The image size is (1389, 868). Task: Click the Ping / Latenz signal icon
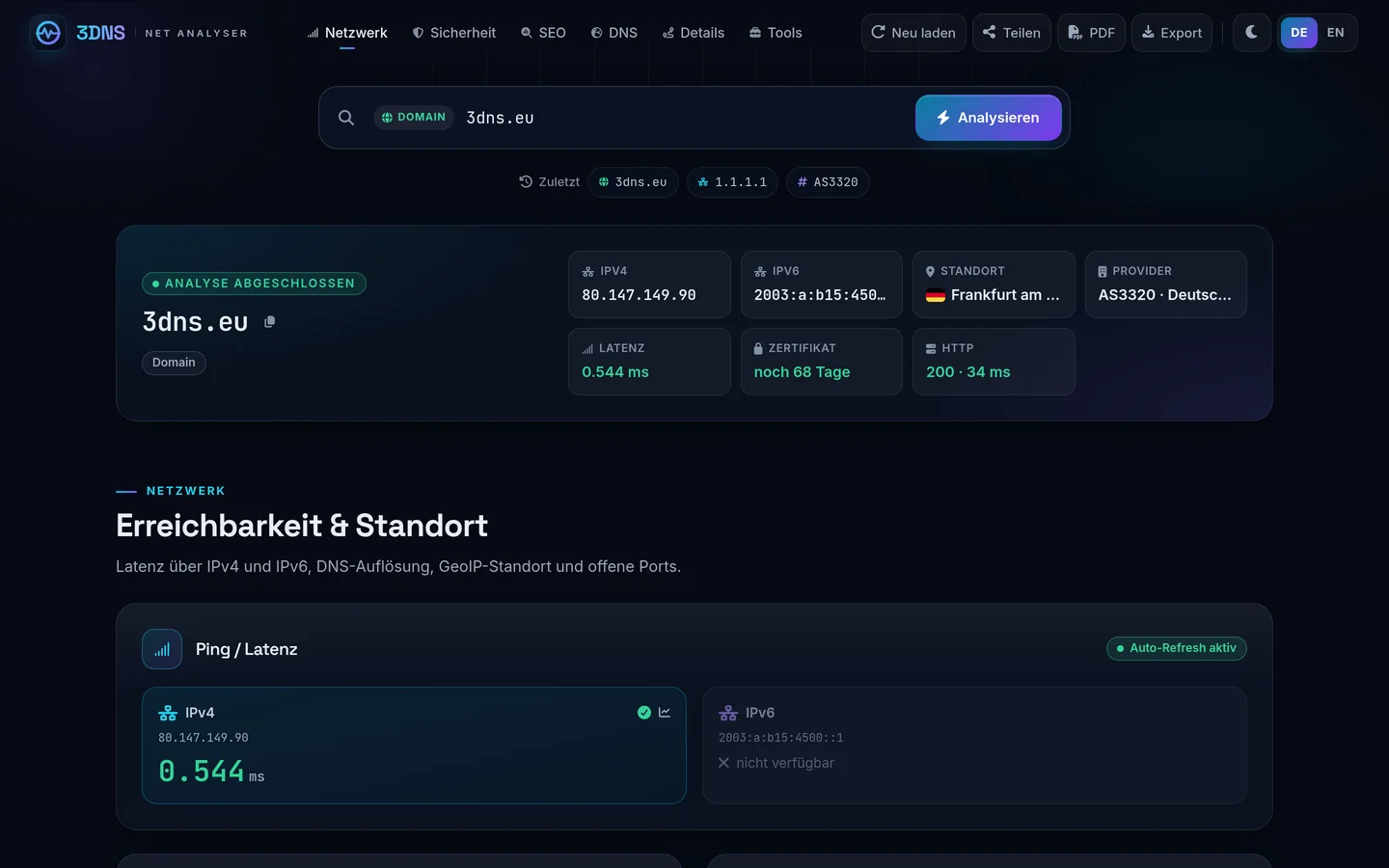(x=162, y=649)
